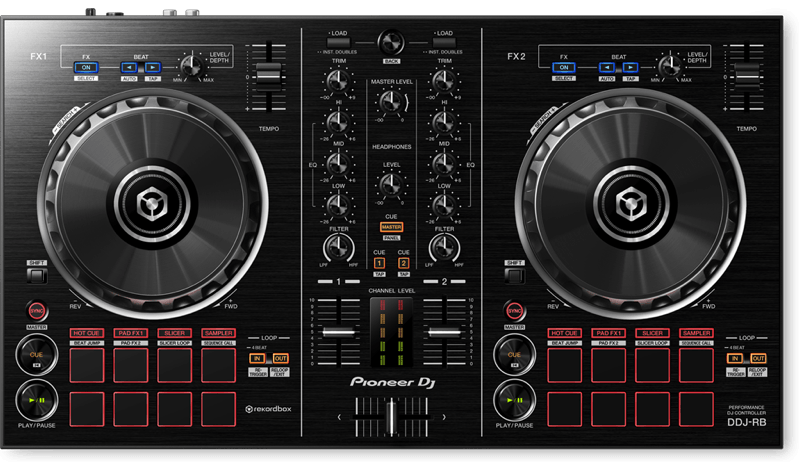800x475 pixels.
Task: Select left deck HOT CUE pad mode
Action: (87, 333)
